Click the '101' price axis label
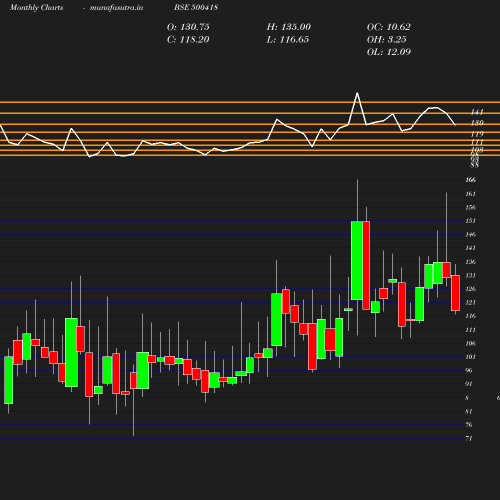This screenshot has height=500, width=500. (470, 357)
